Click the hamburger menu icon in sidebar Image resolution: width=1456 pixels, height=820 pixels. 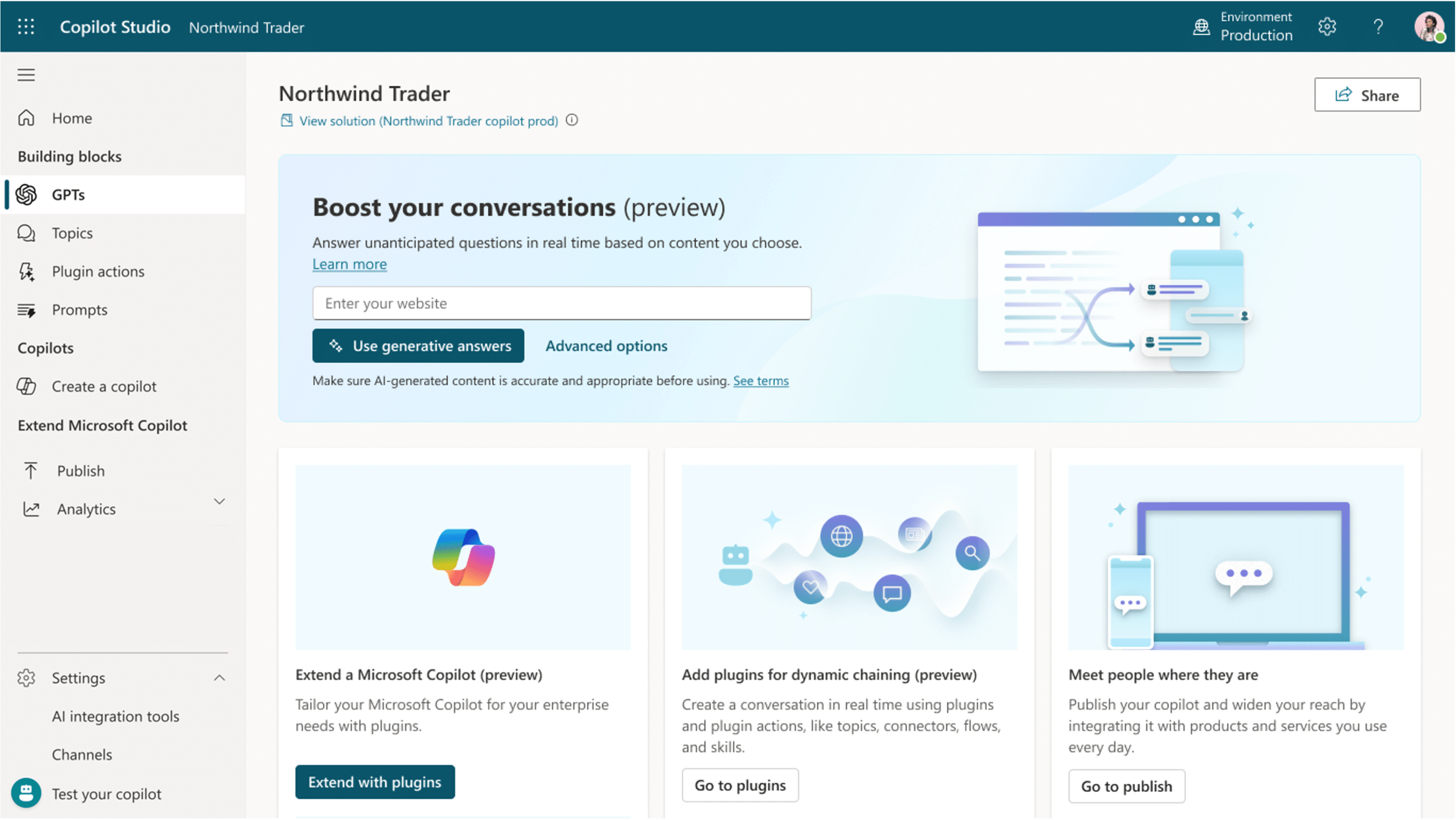click(x=26, y=75)
